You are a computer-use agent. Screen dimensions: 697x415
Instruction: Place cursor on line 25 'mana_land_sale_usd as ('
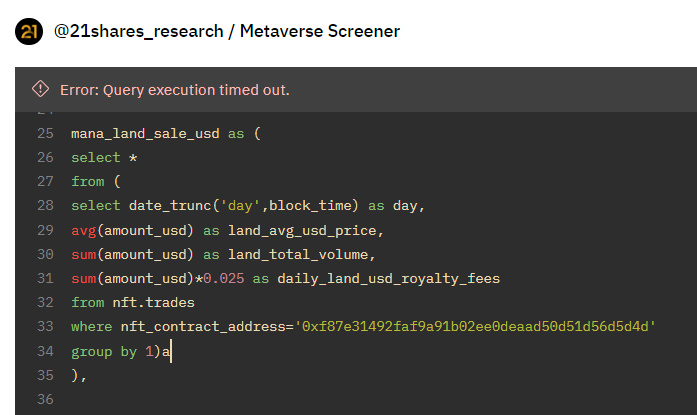pos(166,134)
